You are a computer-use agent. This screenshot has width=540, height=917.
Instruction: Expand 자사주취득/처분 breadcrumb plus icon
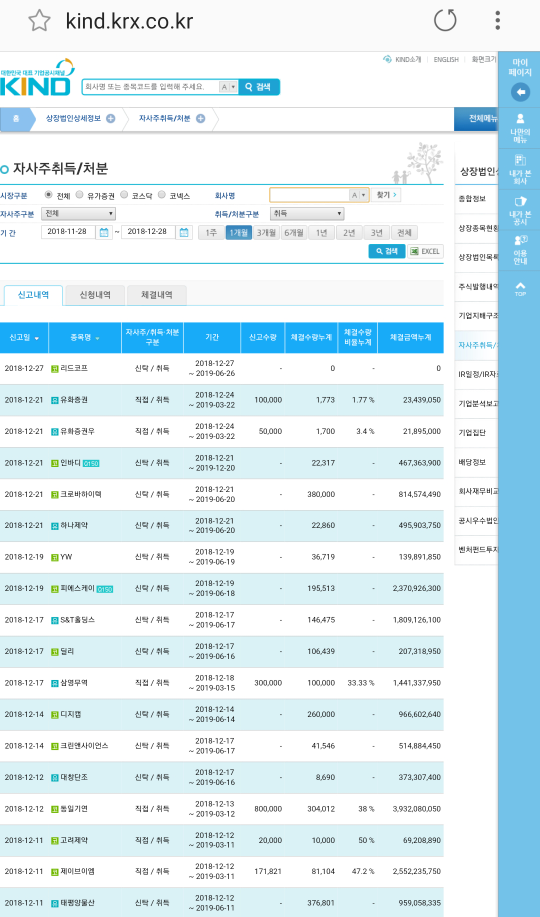[x=201, y=119]
